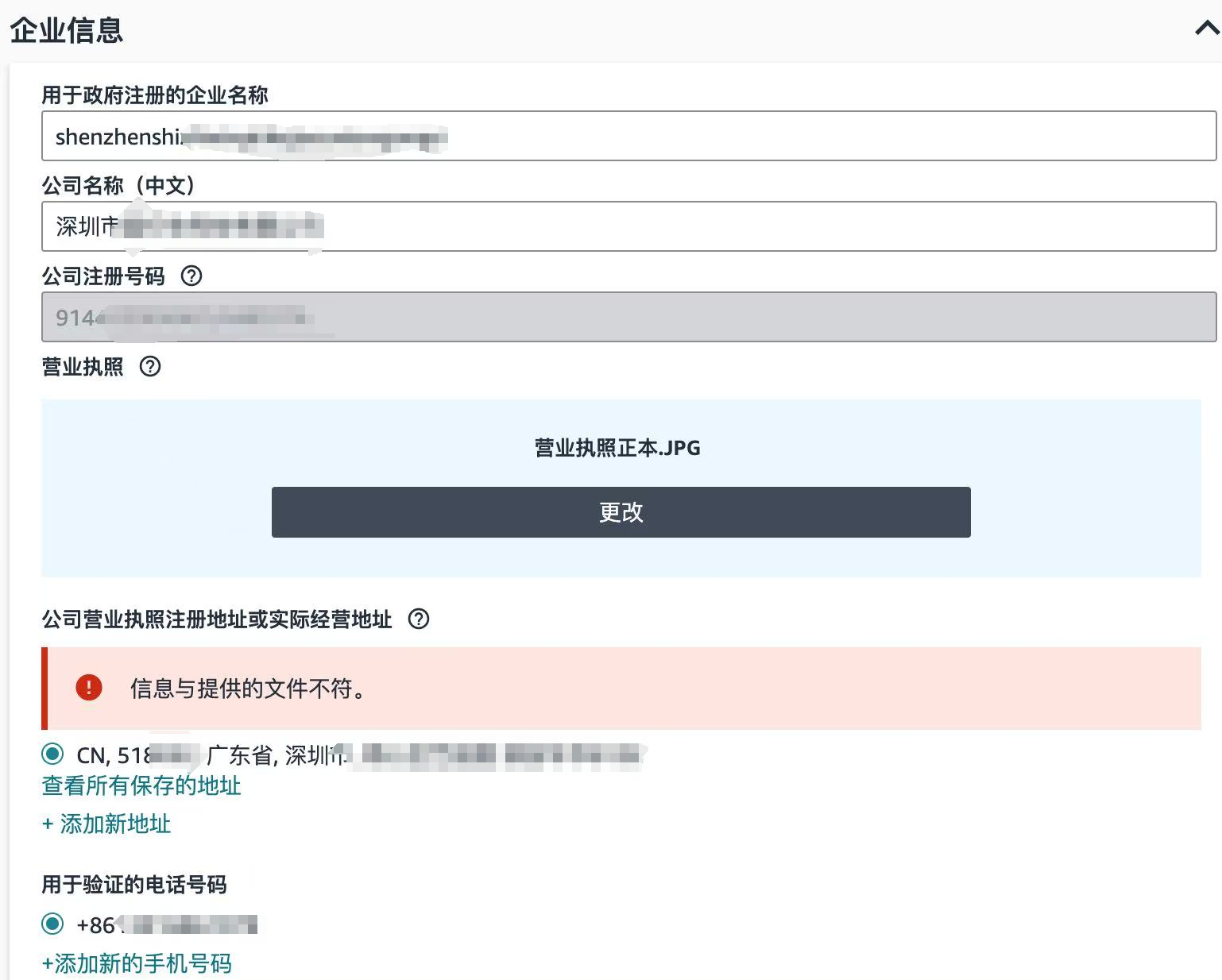The image size is (1222, 980).
Task: Click the 营业执照正本.JPG file name
Action: tap(617, 448)
